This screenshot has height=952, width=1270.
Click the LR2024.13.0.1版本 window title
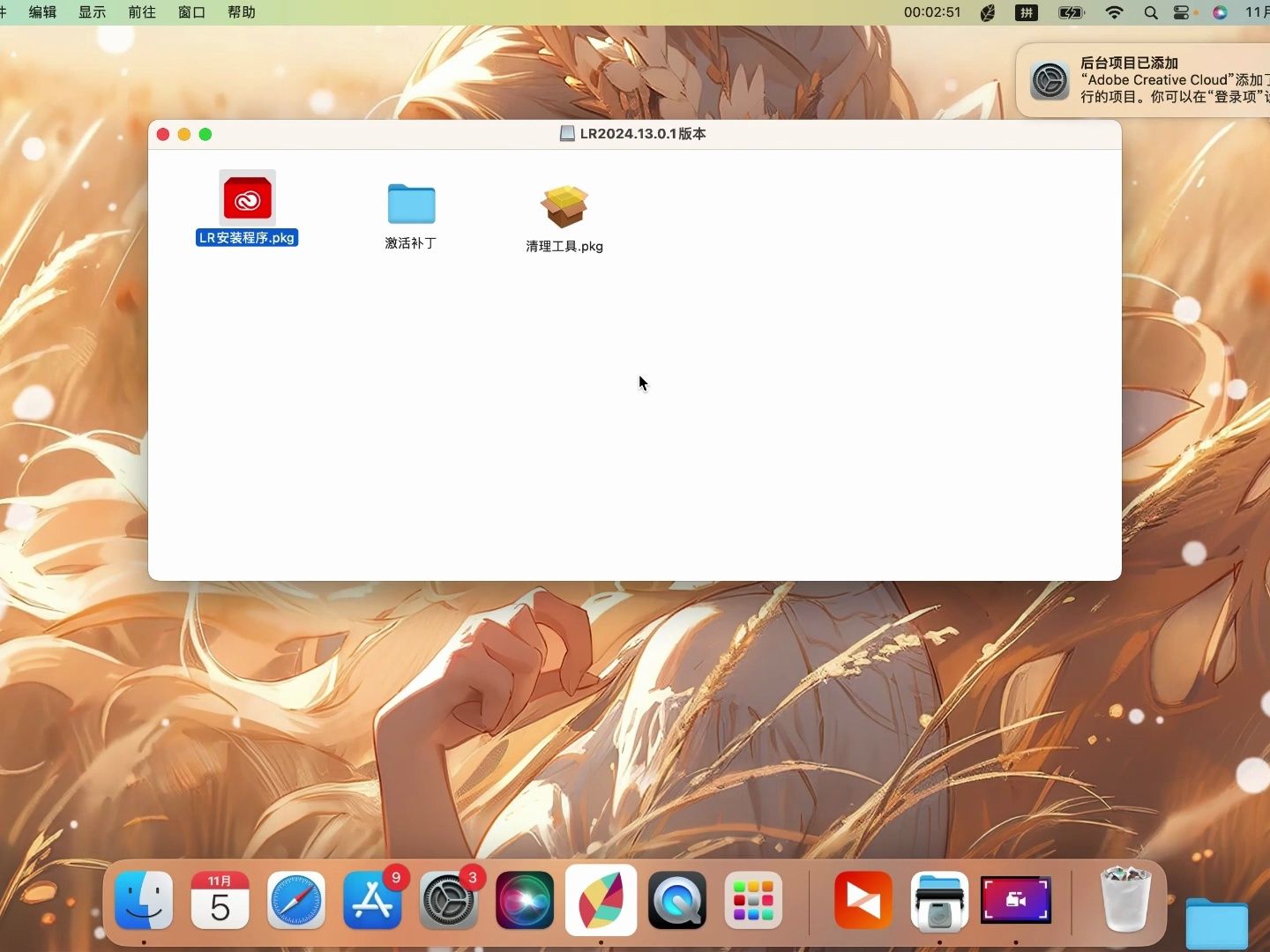[642, 134]
